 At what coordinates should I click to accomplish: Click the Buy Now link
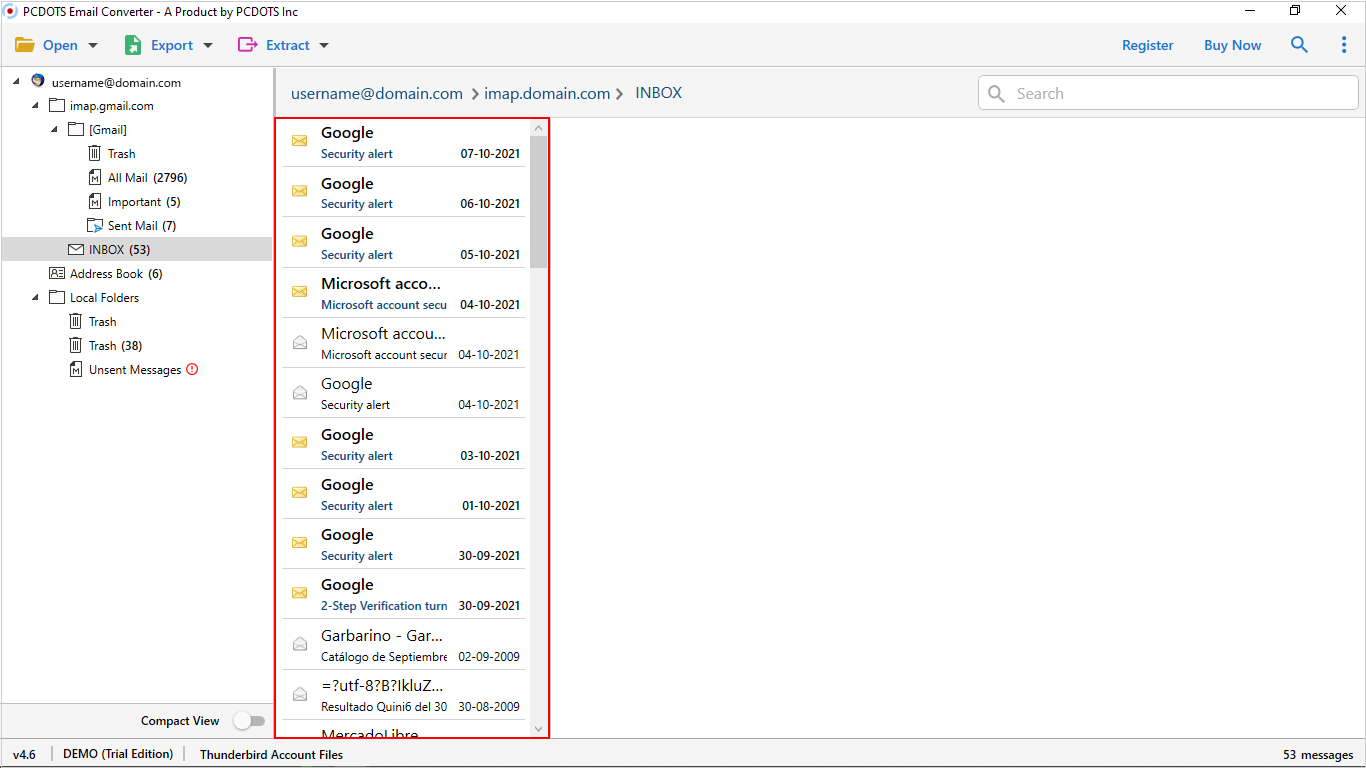click(x=1232, y=45)
